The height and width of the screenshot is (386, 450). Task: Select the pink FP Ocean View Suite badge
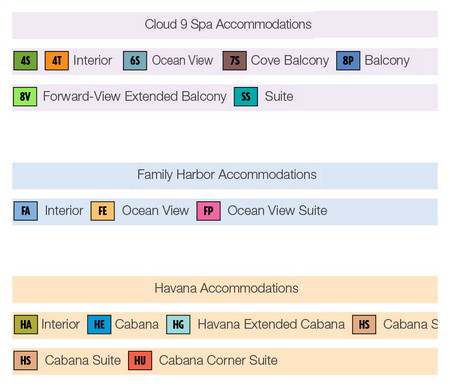coord(209,211)
